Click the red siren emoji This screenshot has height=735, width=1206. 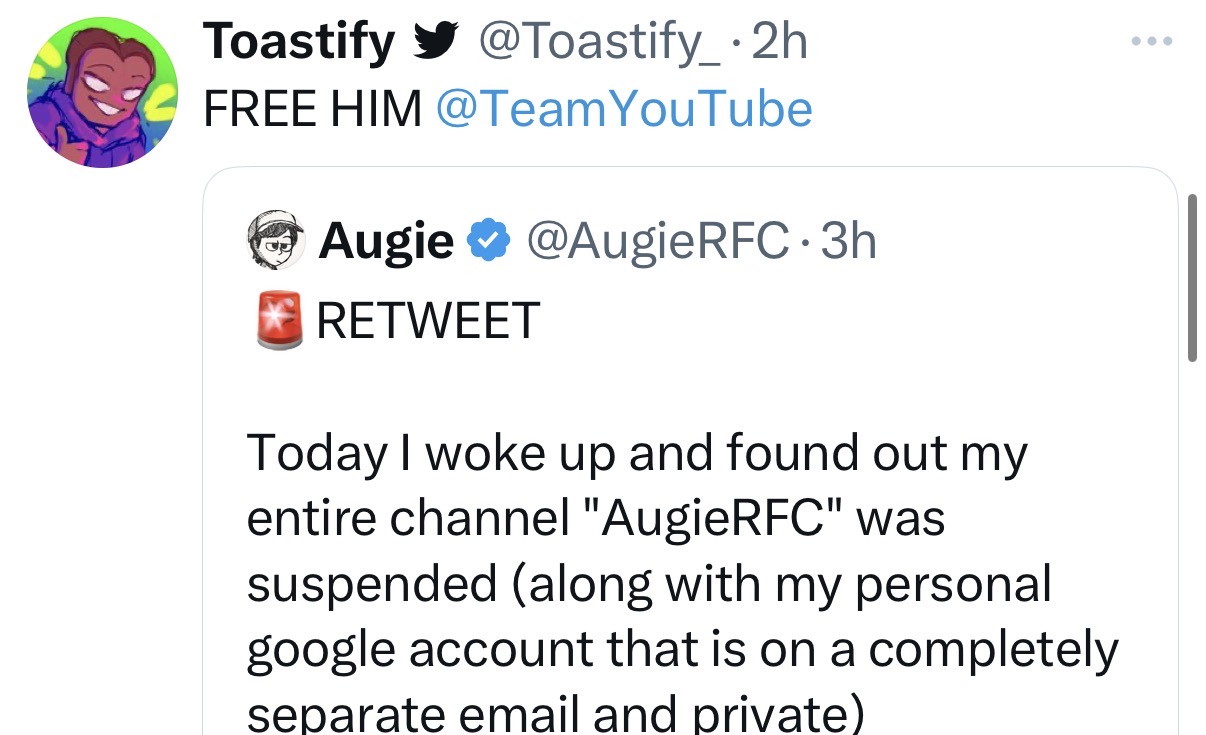pos(279,321)
